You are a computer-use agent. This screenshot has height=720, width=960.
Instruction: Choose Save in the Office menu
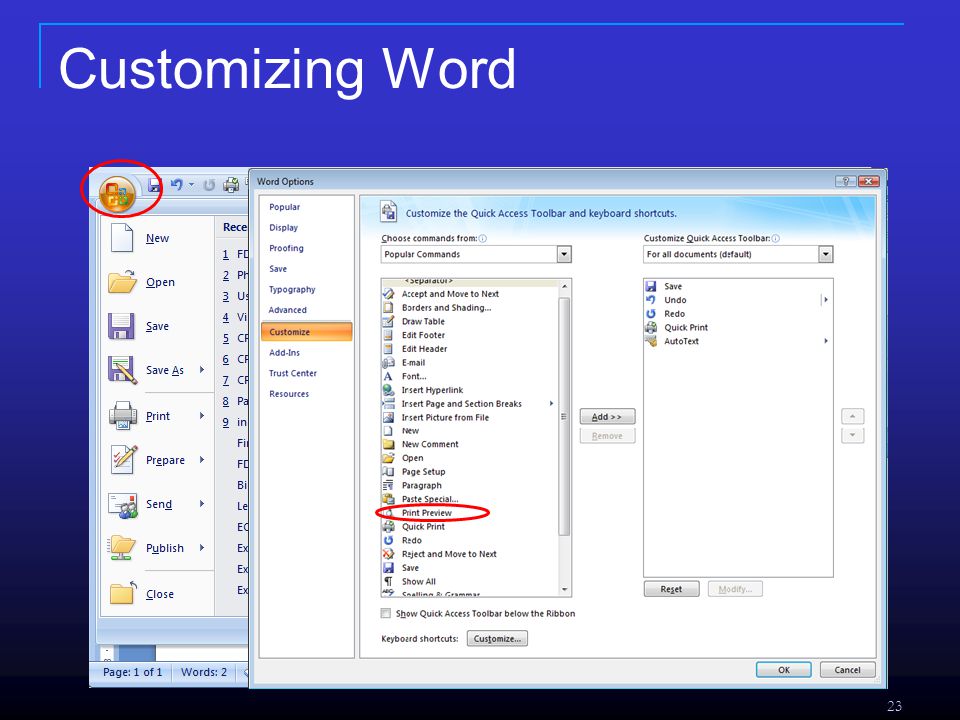point(157,326)
